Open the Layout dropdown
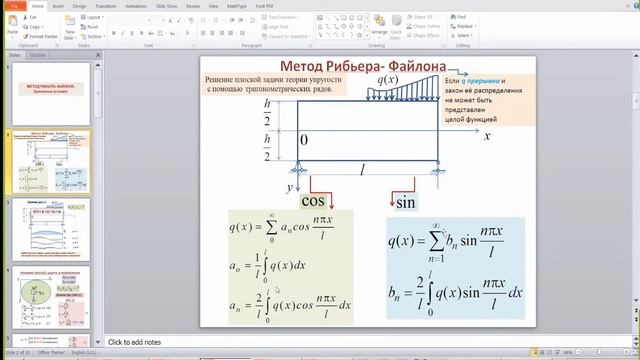 click(x=92, y=17)
